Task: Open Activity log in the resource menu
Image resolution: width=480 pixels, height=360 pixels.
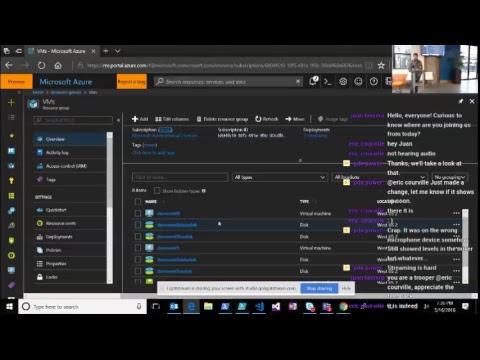Action: click(x=70, y=152)
